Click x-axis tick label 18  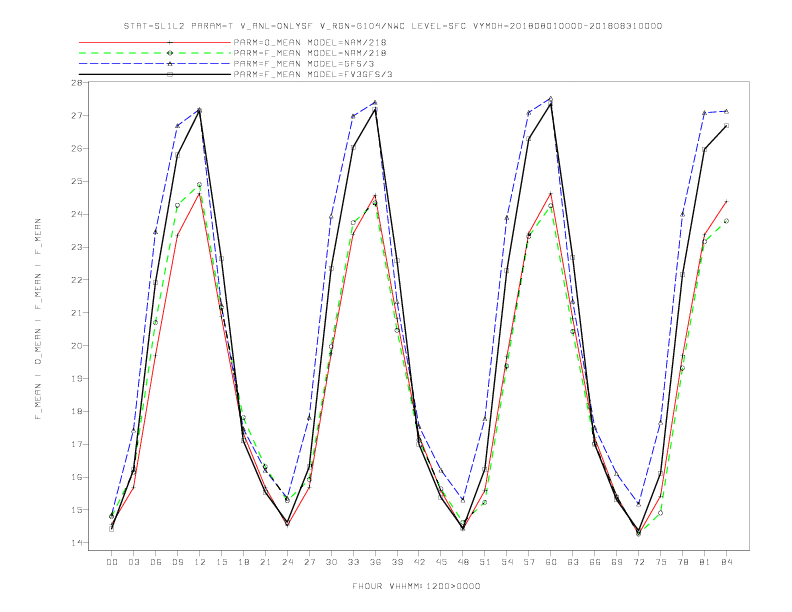point(243,562)
